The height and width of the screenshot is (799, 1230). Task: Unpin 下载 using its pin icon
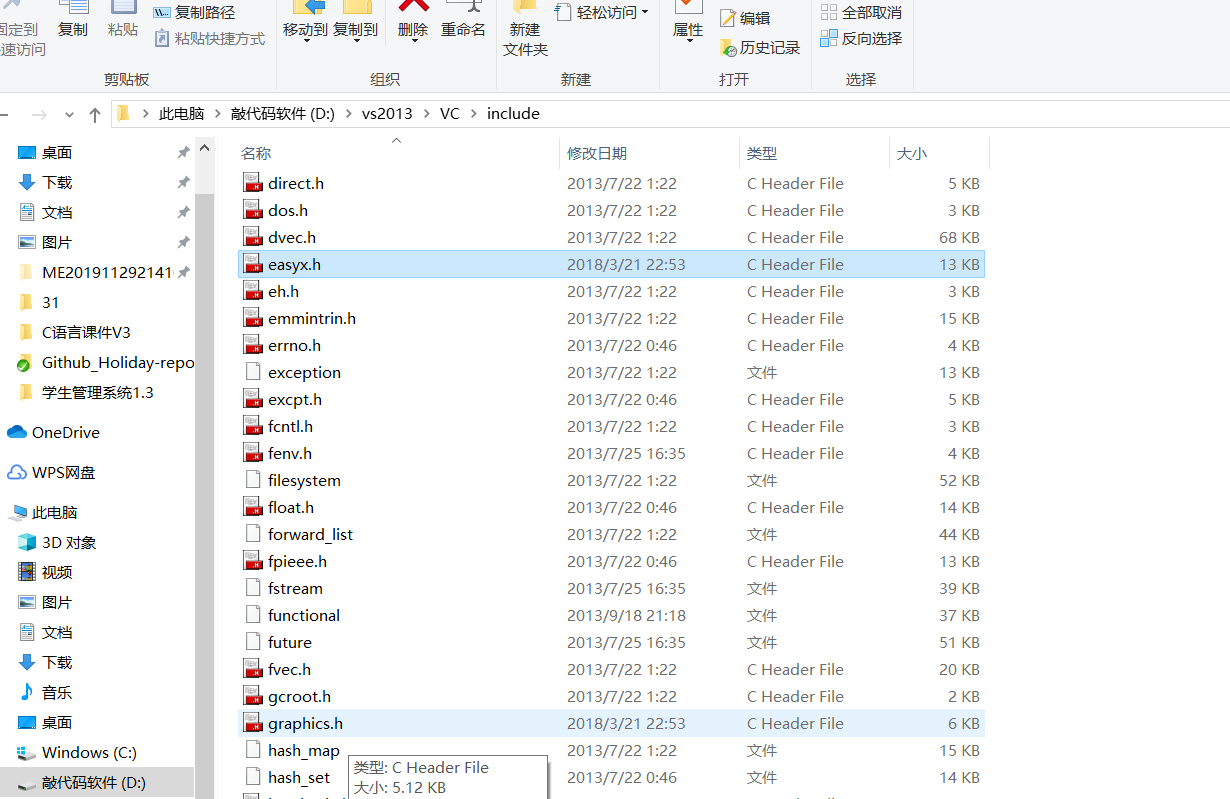point(183,182)
